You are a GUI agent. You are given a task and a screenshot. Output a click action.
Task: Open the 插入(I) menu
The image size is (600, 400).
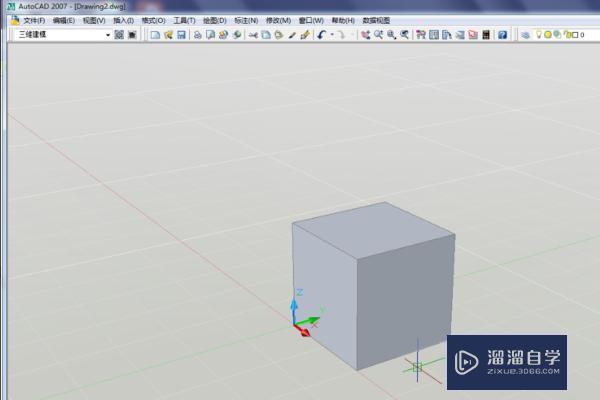[x=123, y=21]
